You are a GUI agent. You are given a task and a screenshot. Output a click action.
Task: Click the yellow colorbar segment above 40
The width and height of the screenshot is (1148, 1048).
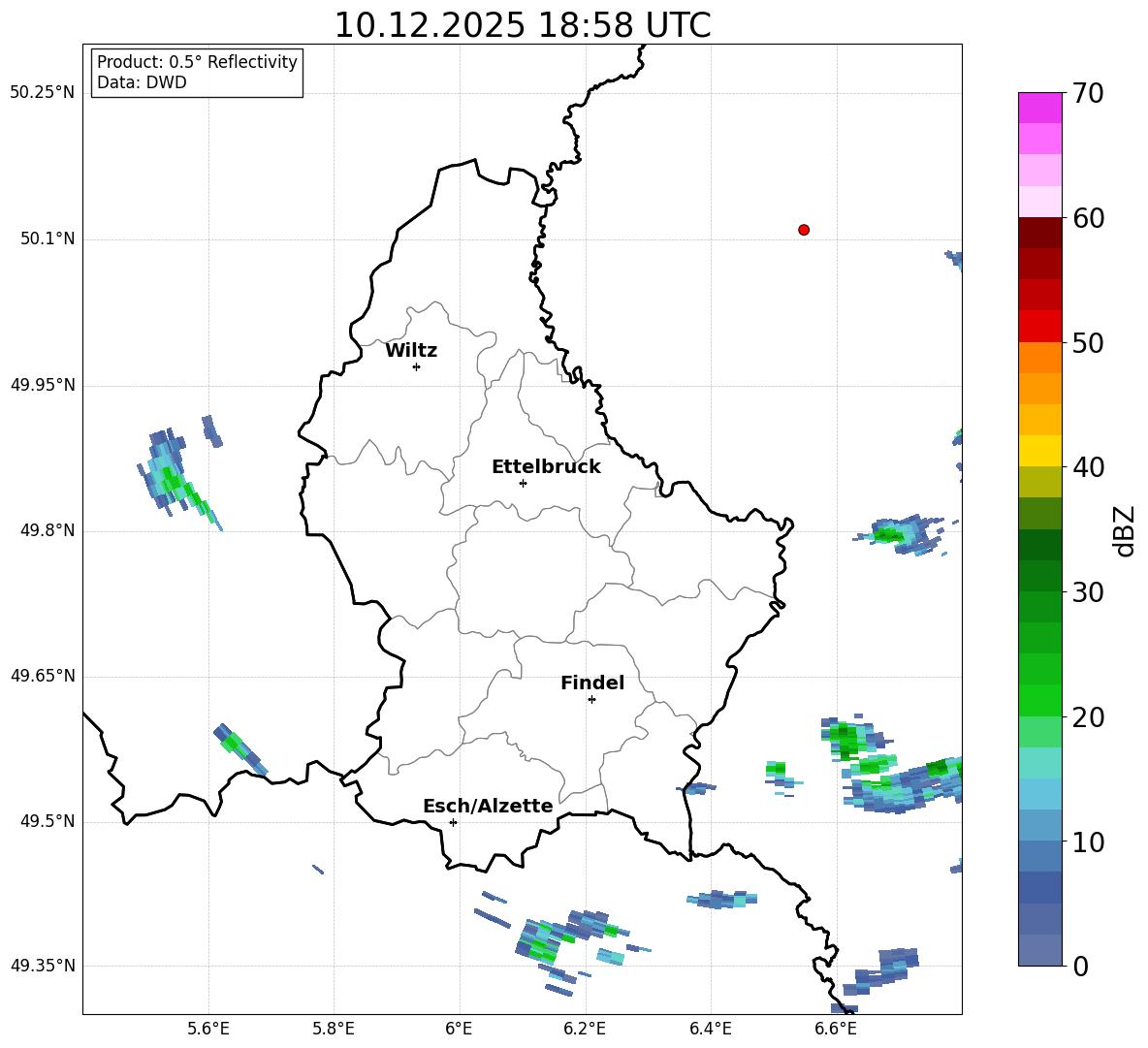(1039, 452)
